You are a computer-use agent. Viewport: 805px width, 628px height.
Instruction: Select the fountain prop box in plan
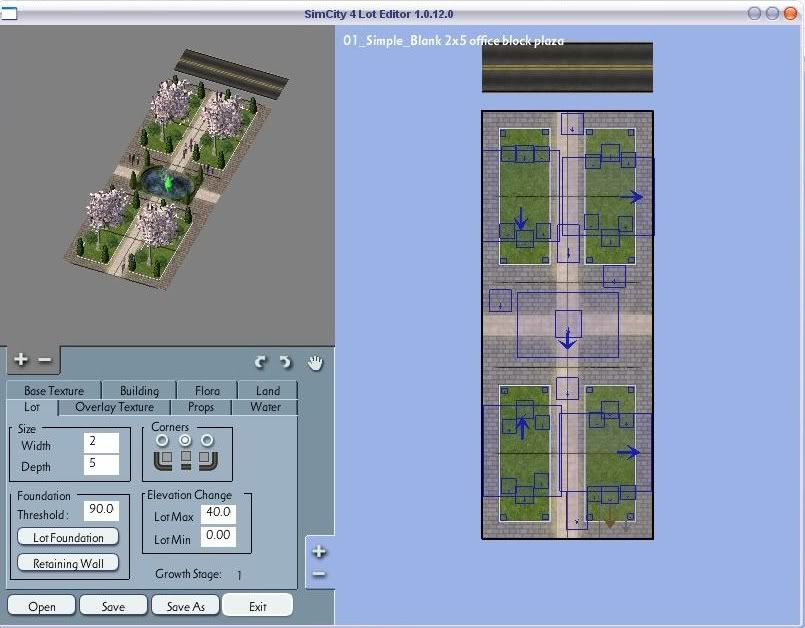[x=567, y=325]
